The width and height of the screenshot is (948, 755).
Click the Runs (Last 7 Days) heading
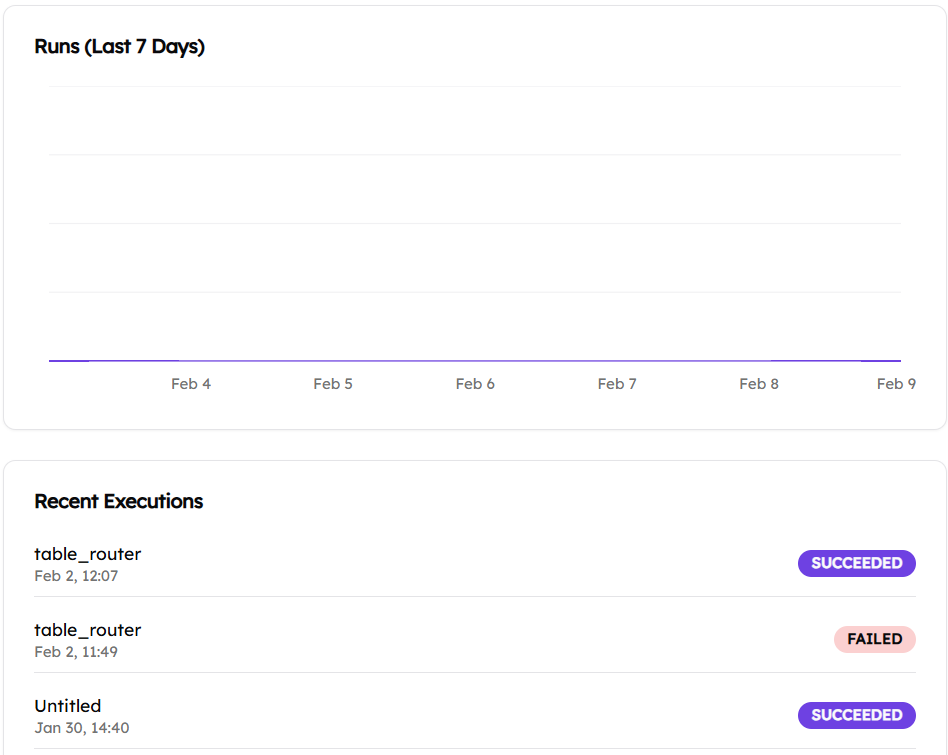click(119, 47)
